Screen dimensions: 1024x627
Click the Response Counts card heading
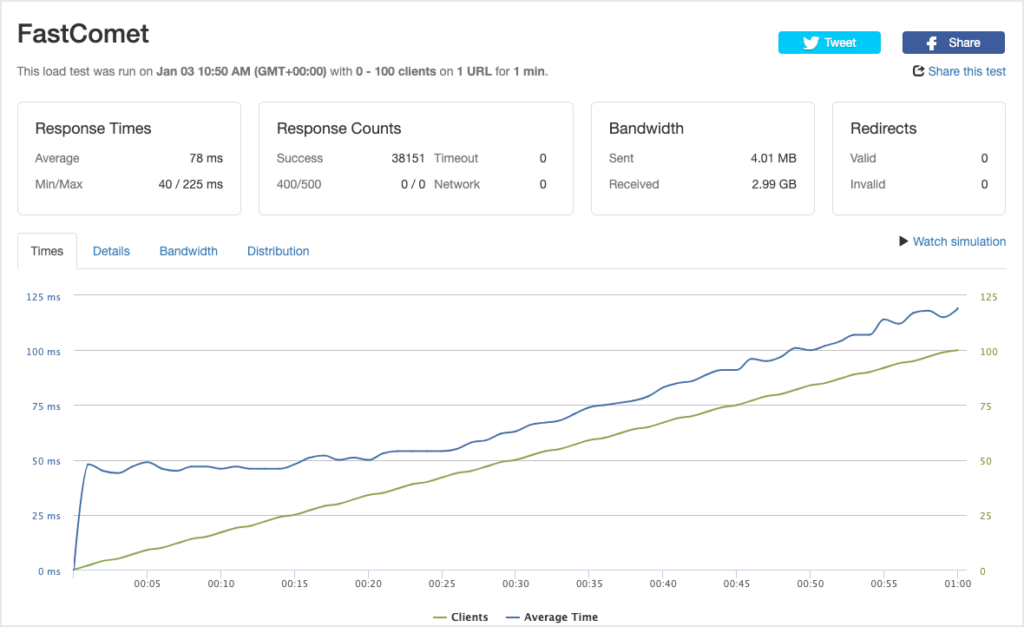pyautogui.click(x=338, y=128)
